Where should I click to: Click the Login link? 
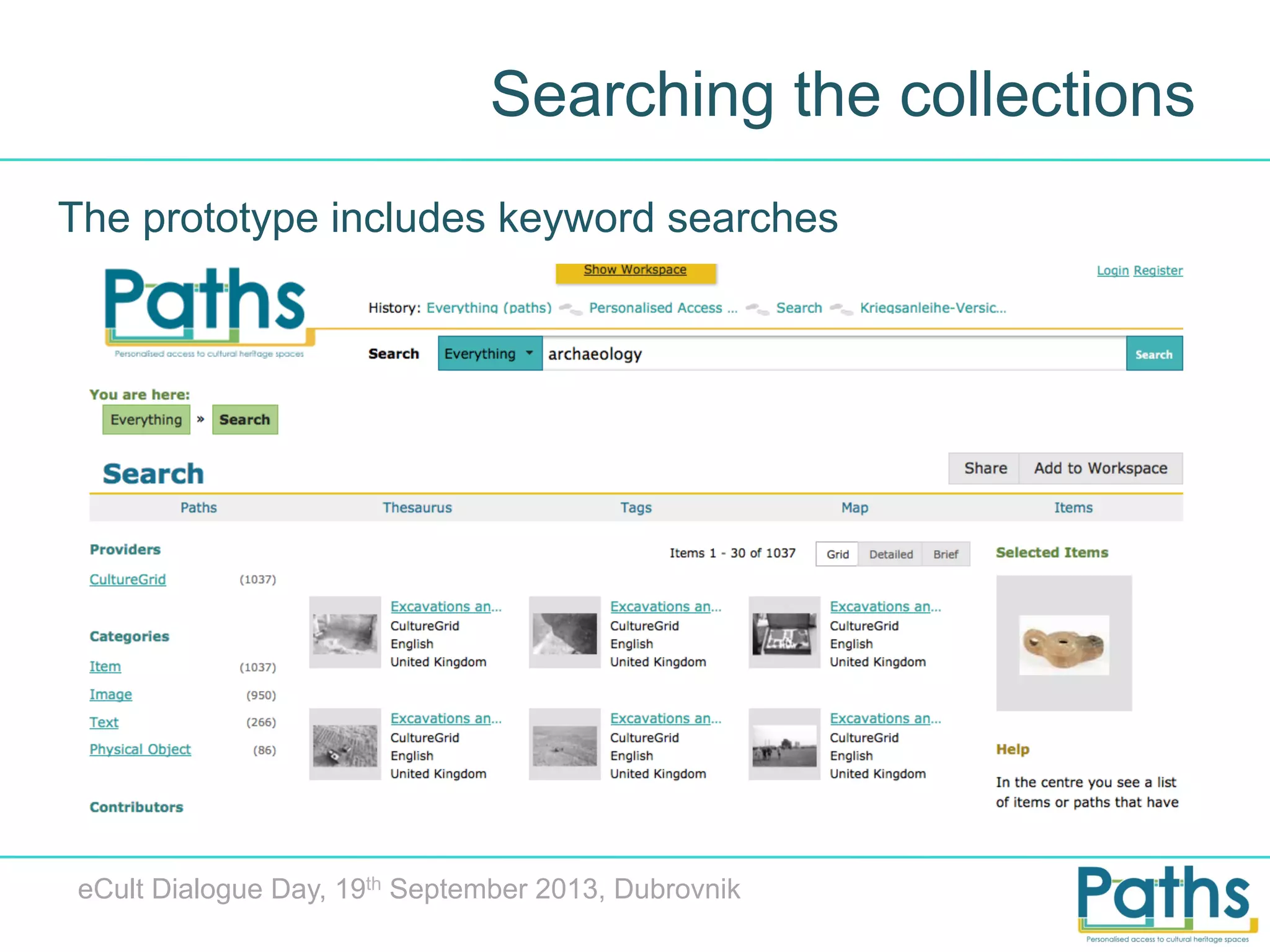pyautogui.click(x=1112, y=271)
